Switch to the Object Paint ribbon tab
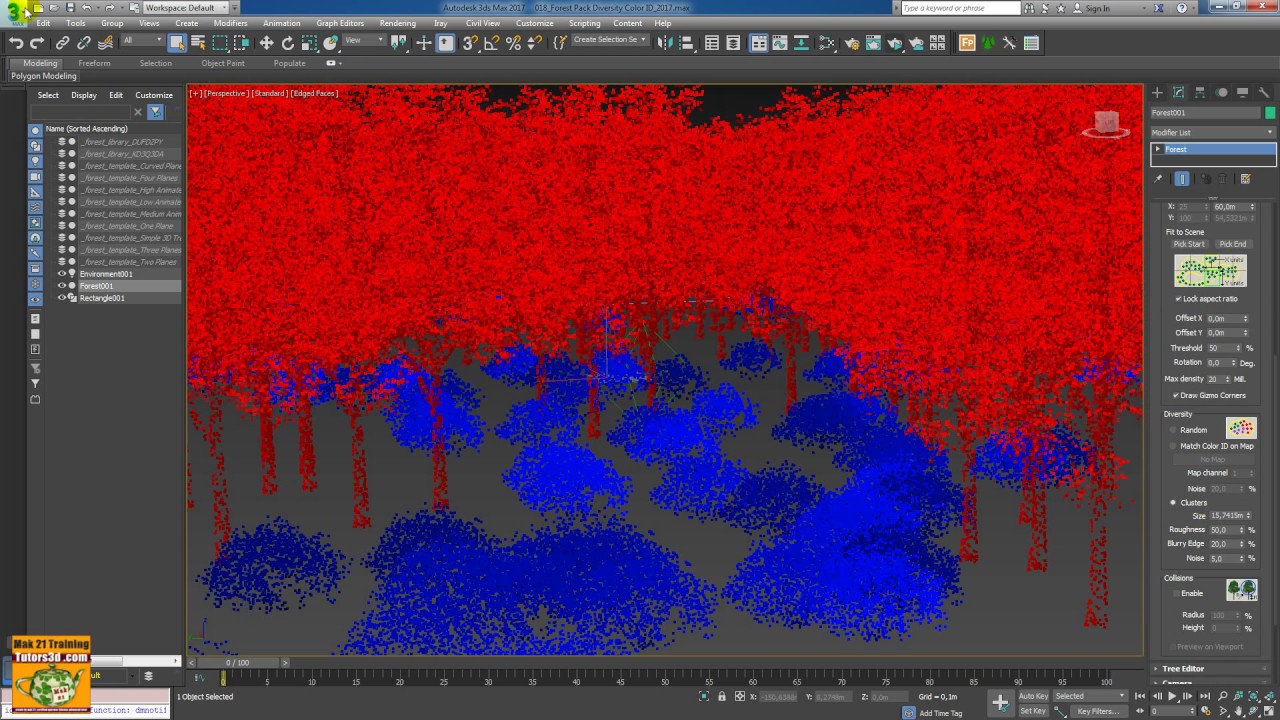The image size is (1280, 720). click(x=222, y=63)
